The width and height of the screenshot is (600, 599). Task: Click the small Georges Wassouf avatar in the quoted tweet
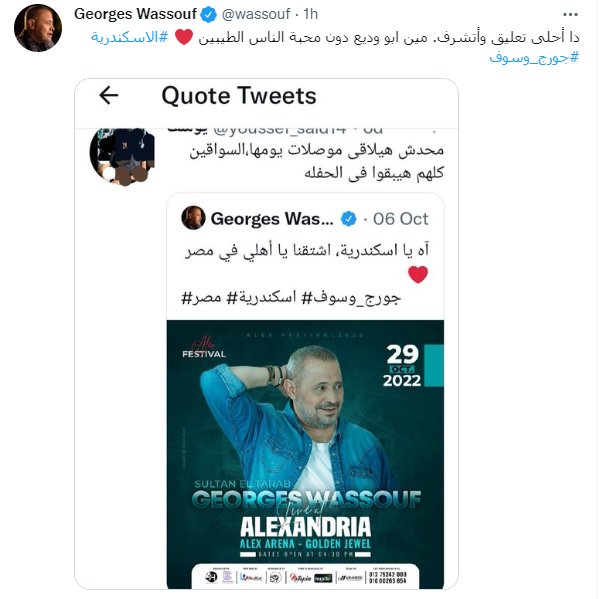tap(193, 218)
